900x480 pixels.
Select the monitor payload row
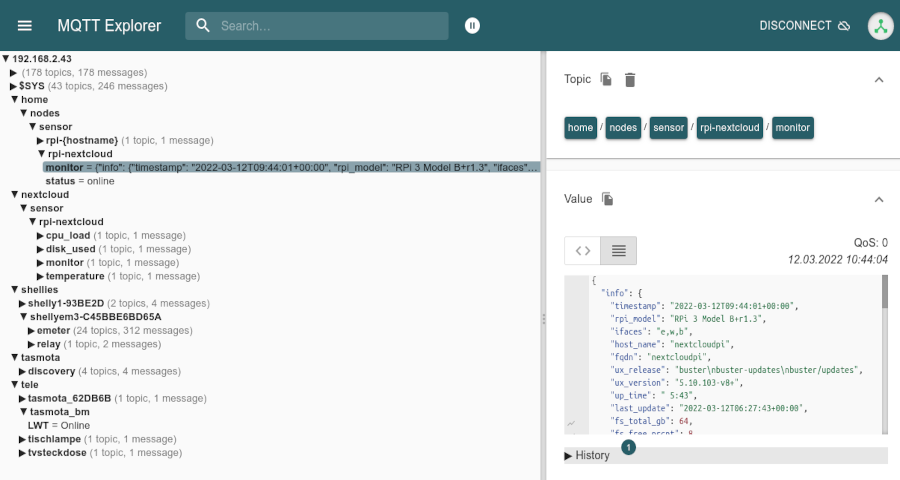tap(292, 167)
